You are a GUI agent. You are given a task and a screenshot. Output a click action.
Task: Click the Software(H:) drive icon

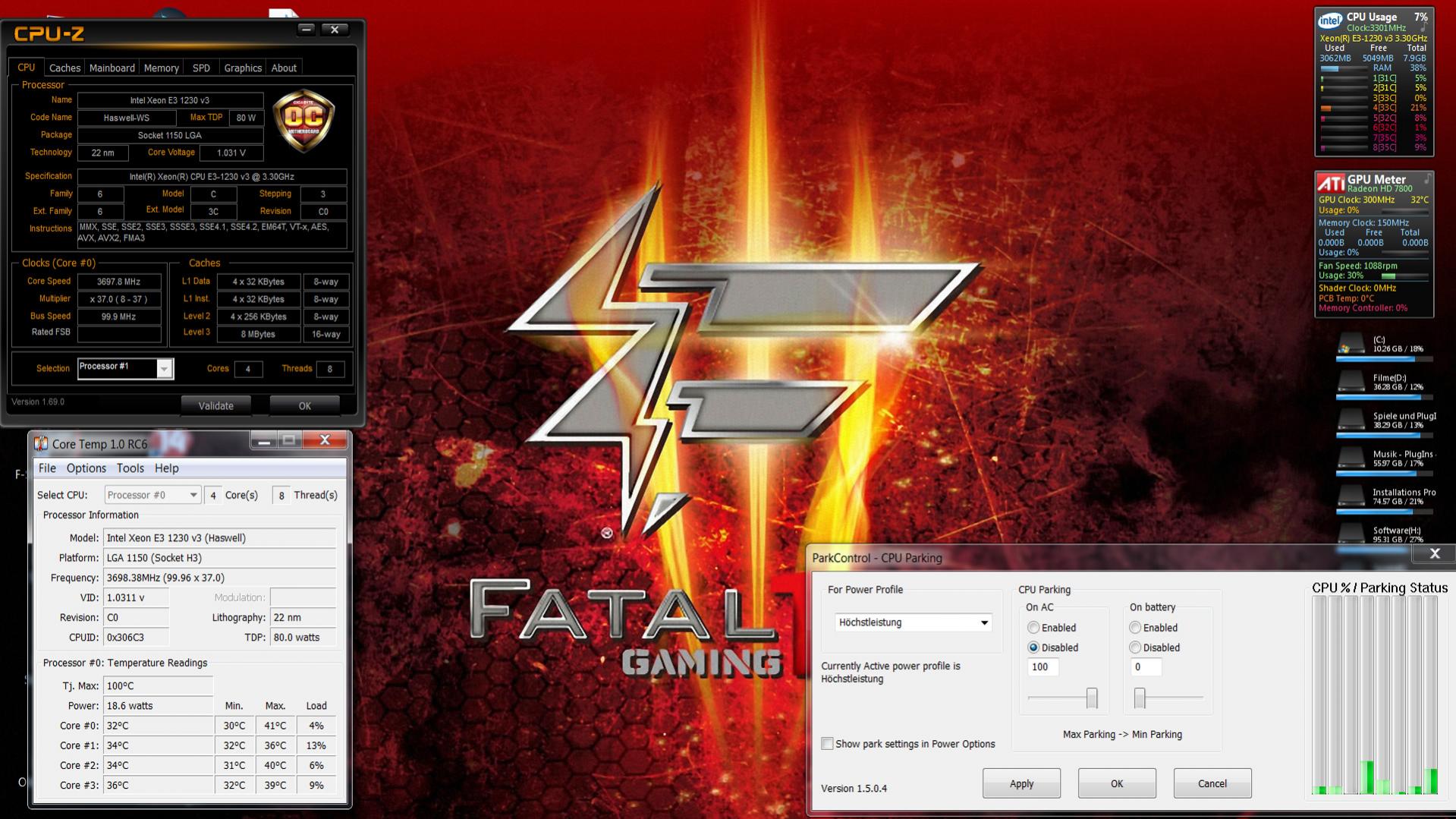point(1351,533)
